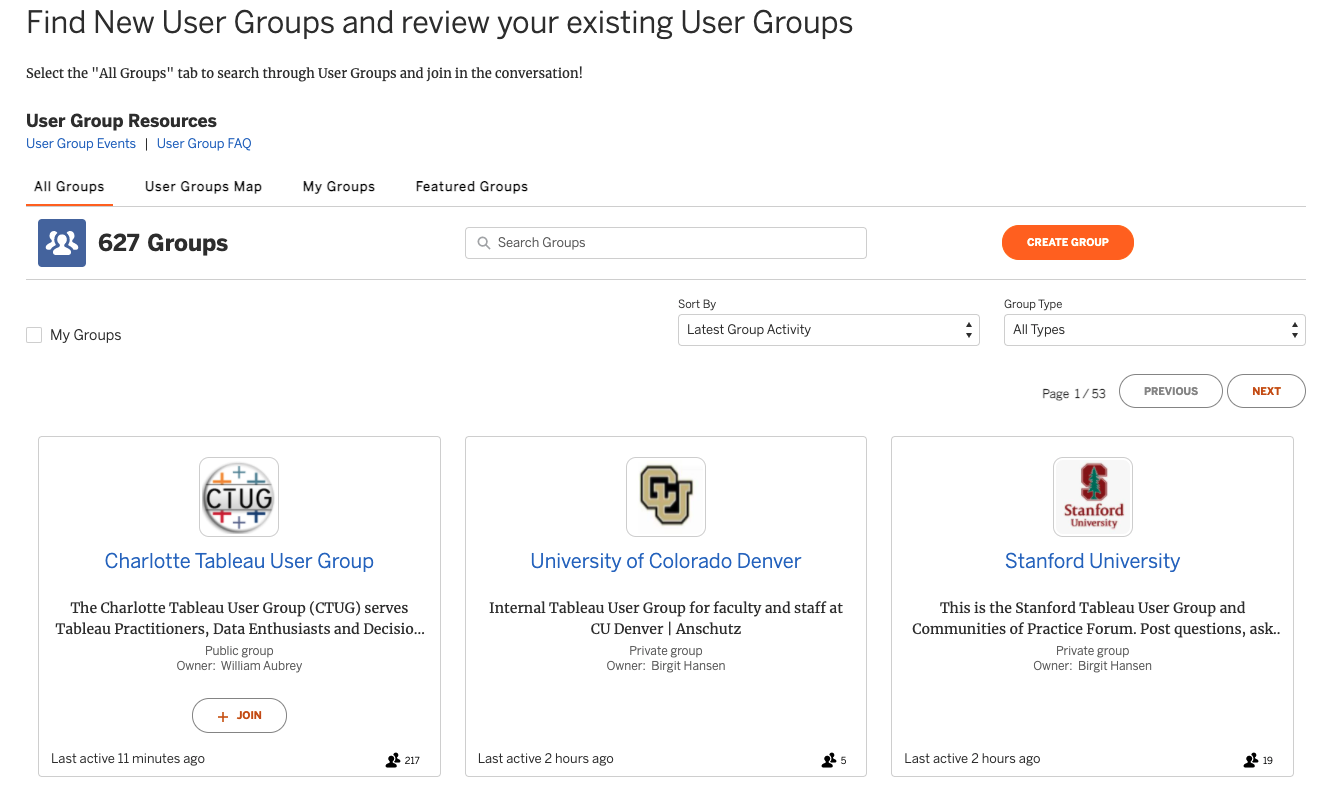This screenshot has width=1327, height=795.
Task: Advance to the next page of groups
Action: point(1266,390)
